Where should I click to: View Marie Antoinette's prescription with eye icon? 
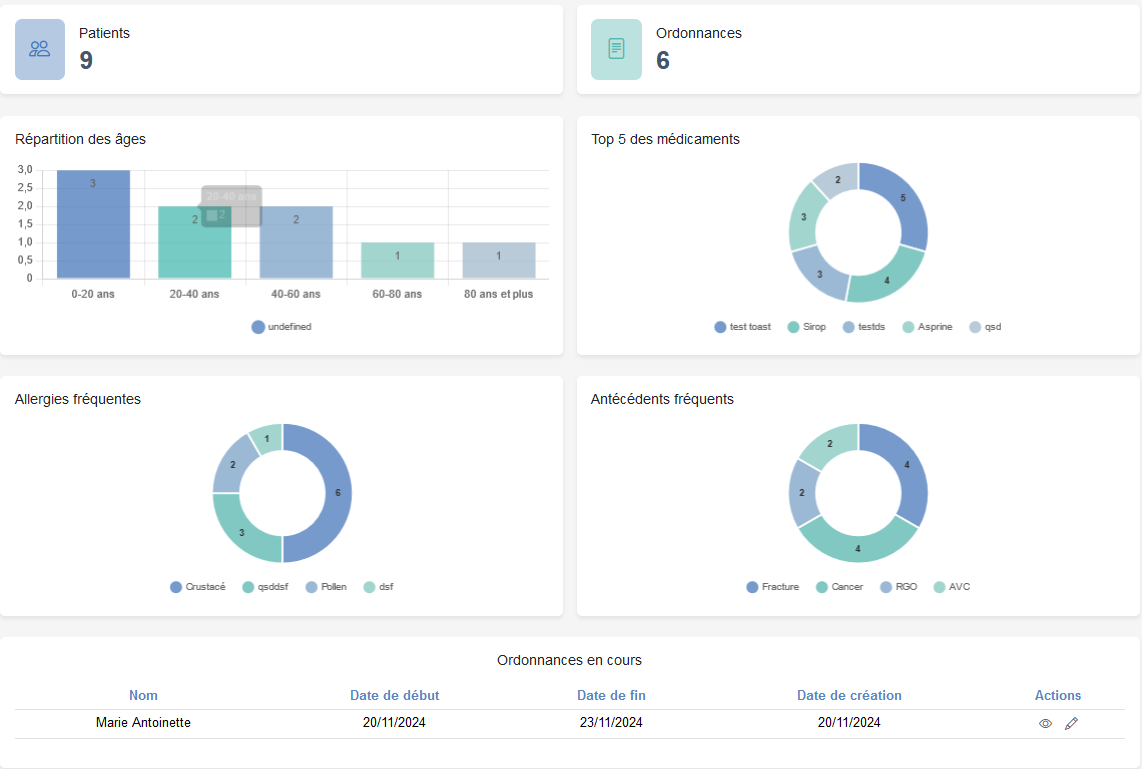click(1045, 723)
